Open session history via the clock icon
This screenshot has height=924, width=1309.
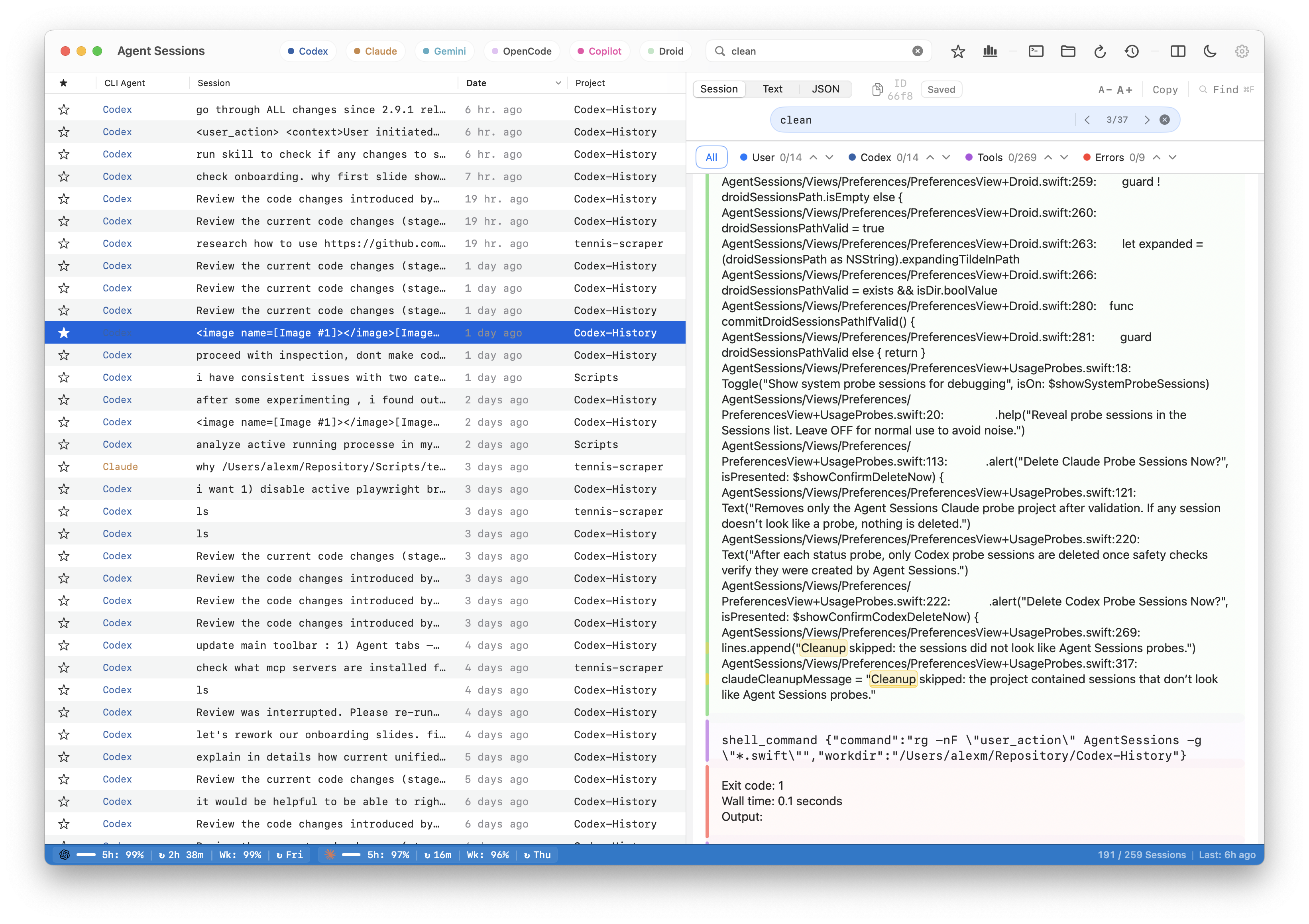(1132, 51)
